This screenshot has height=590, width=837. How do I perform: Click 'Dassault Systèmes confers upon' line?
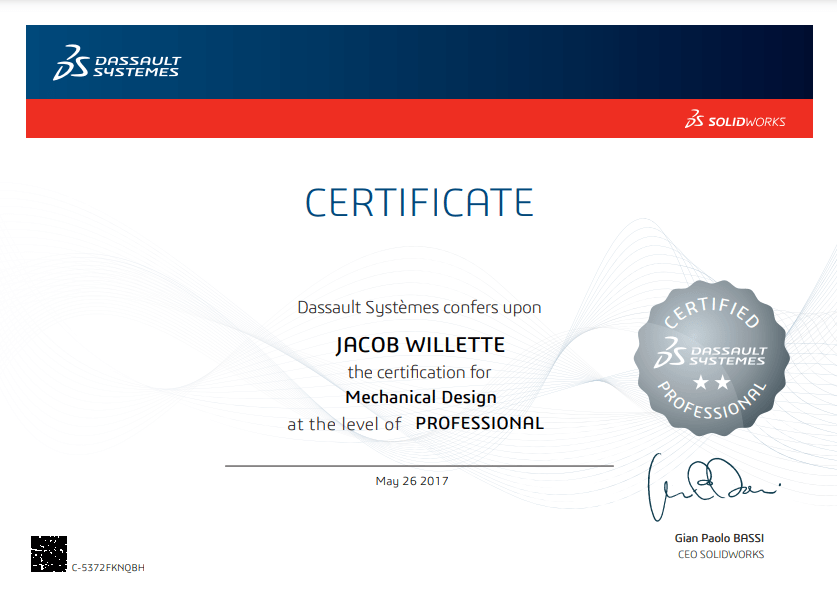[419, 308]
